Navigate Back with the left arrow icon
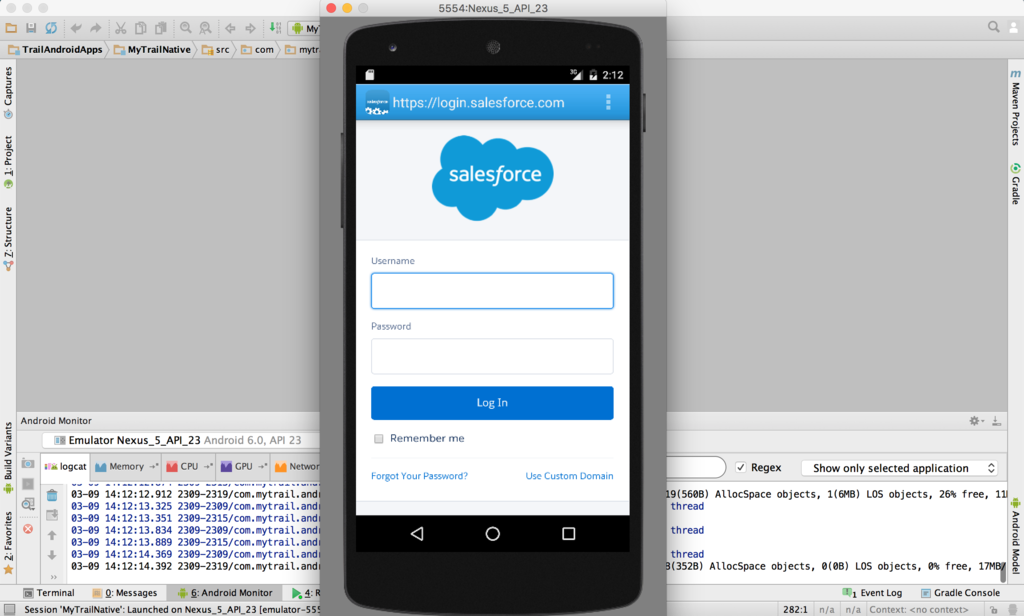This screenshot has width=1024, height=616. 231,28
